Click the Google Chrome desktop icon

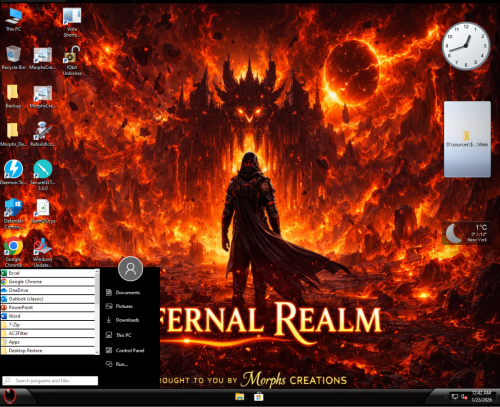coord(13,252)
